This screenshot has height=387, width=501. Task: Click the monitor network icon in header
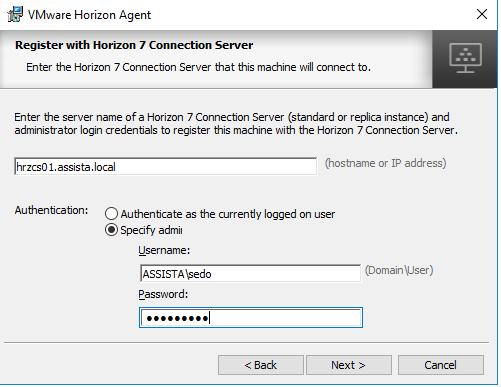[465, 58]
